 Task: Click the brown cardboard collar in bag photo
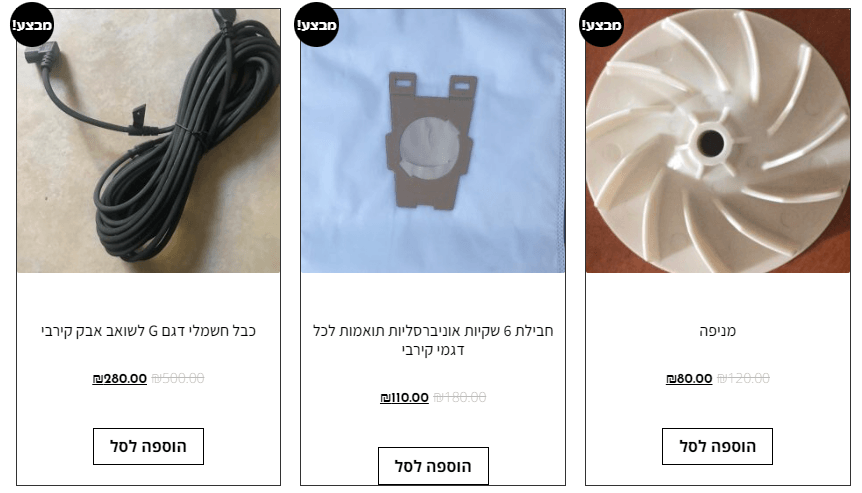430,141
